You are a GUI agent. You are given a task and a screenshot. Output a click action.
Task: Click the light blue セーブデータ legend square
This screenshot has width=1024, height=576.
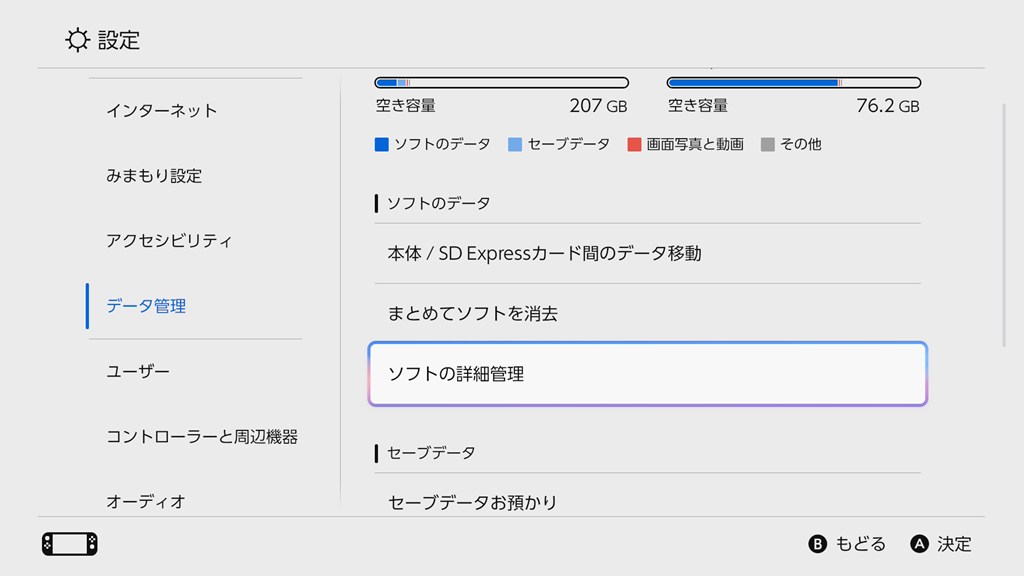tap(515, 144)
